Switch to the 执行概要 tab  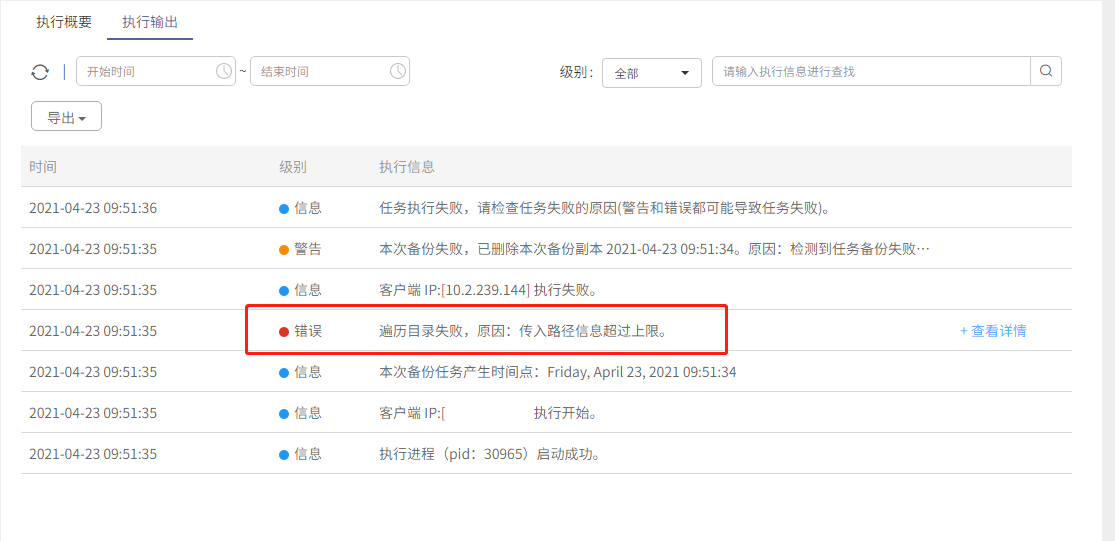click(64, 21)
